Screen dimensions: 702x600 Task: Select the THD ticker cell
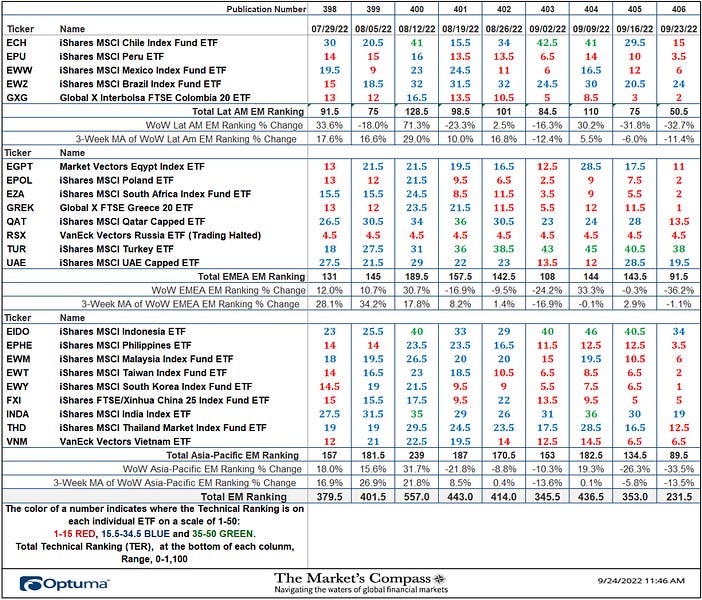[16, 428]
